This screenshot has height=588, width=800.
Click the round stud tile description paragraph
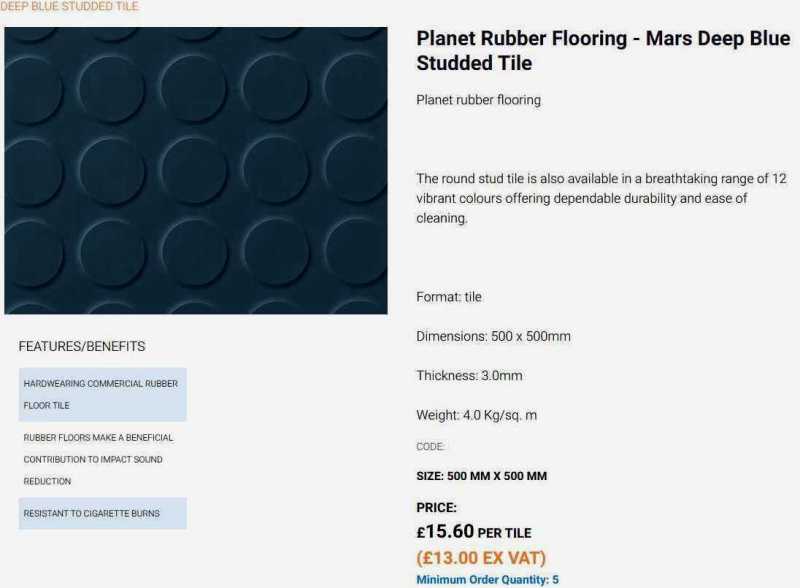point(600,198)
